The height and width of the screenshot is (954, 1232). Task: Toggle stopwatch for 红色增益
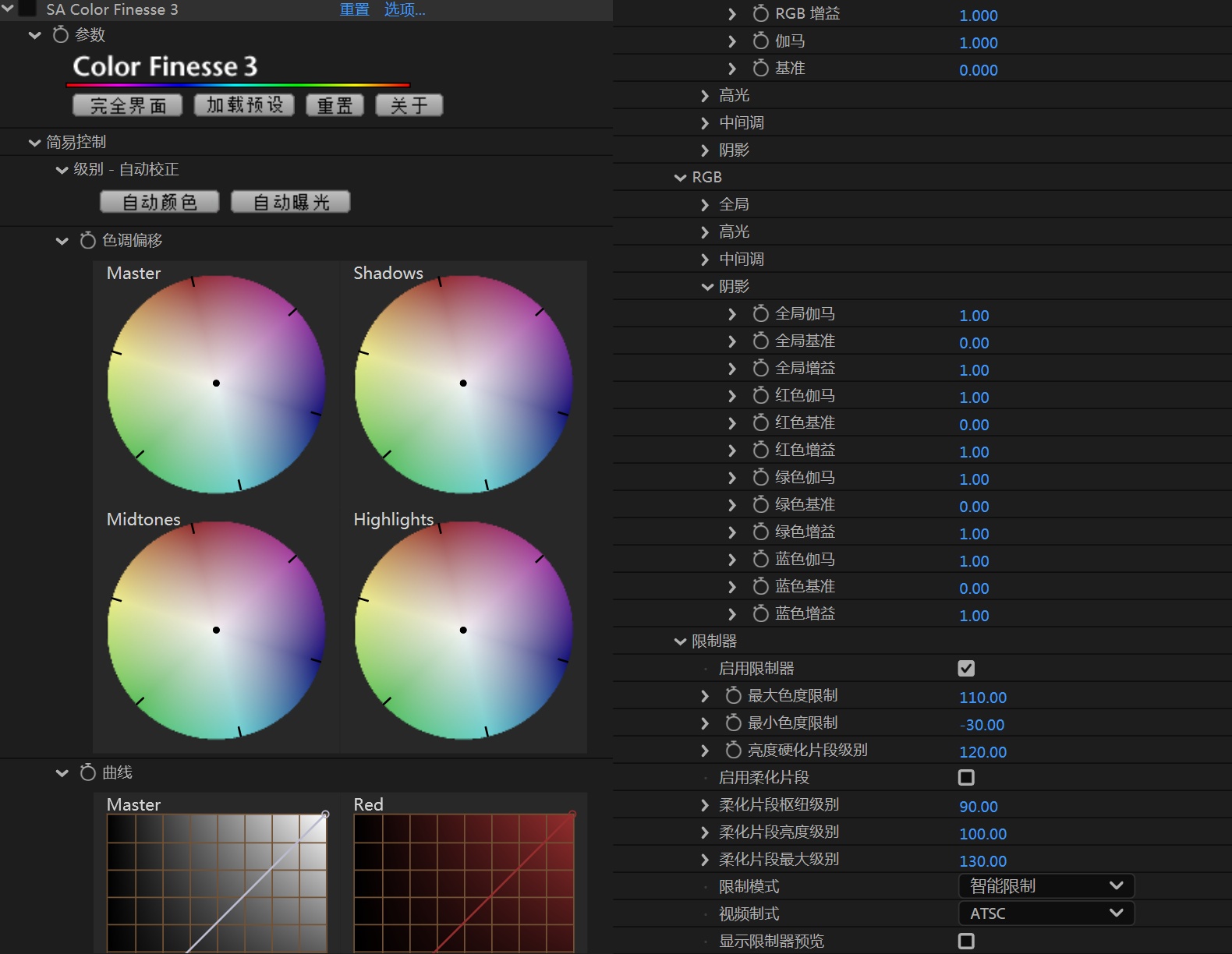point(760,450)
